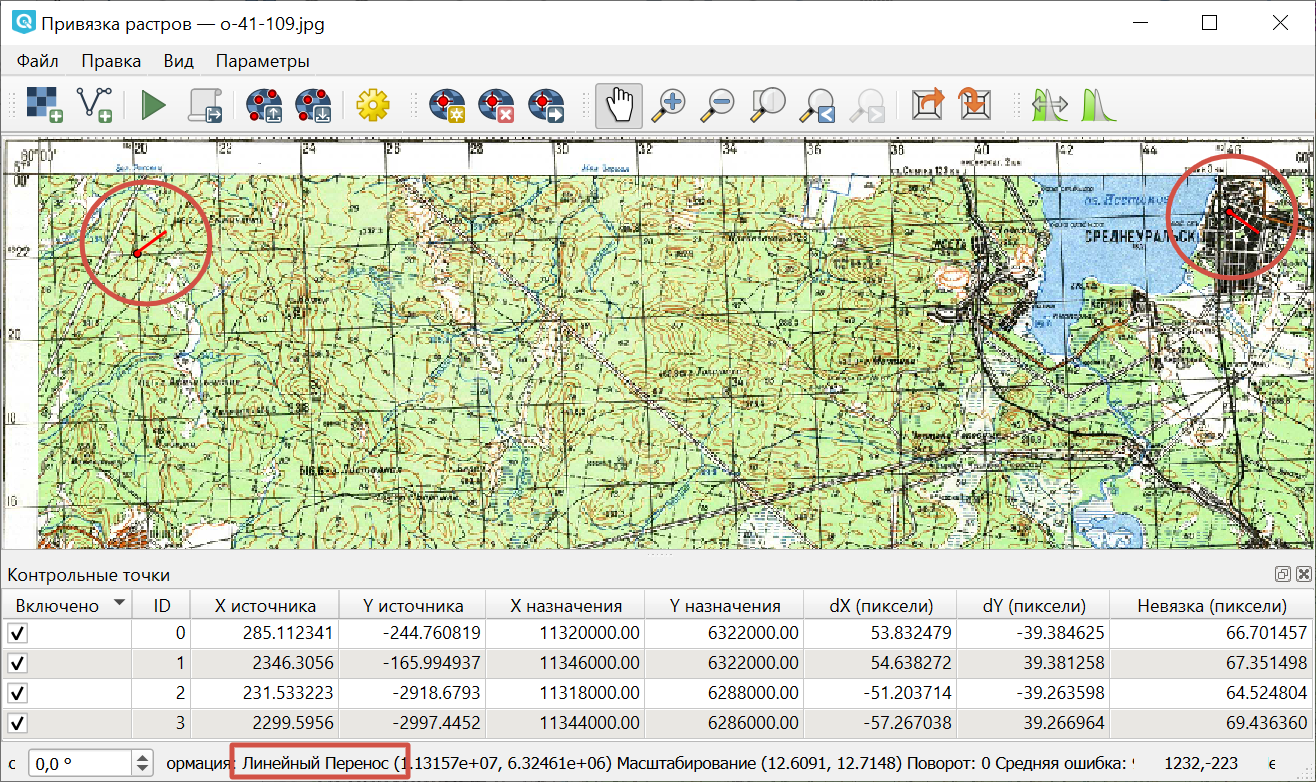Select the Zoom In magnifier tool
This screenshot has width=1316, height=782.
coord(667,105)
